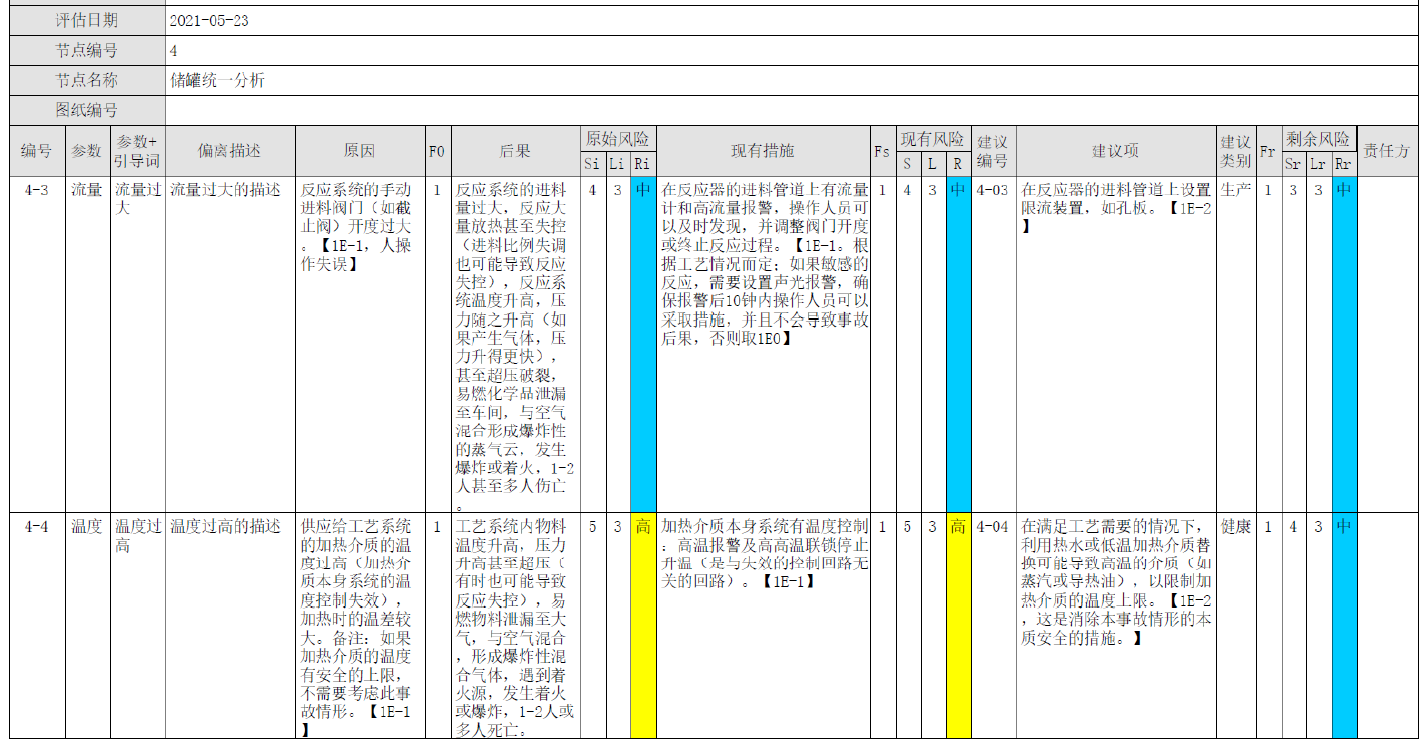Click measures cell starting 加热介质本身系统
1428x746 pixels.
tap(763, 626)
